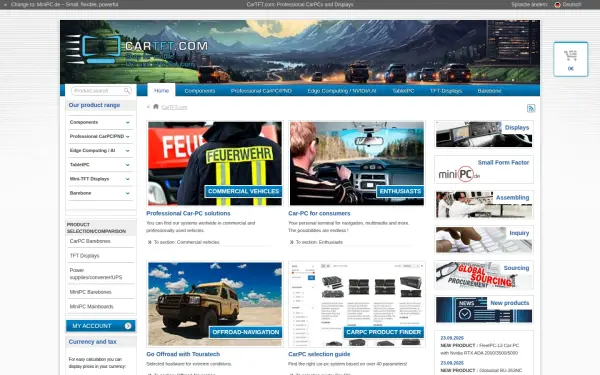Open the Offroad-Navigation image
600x375 pixels.
click(x=215, y=304)
